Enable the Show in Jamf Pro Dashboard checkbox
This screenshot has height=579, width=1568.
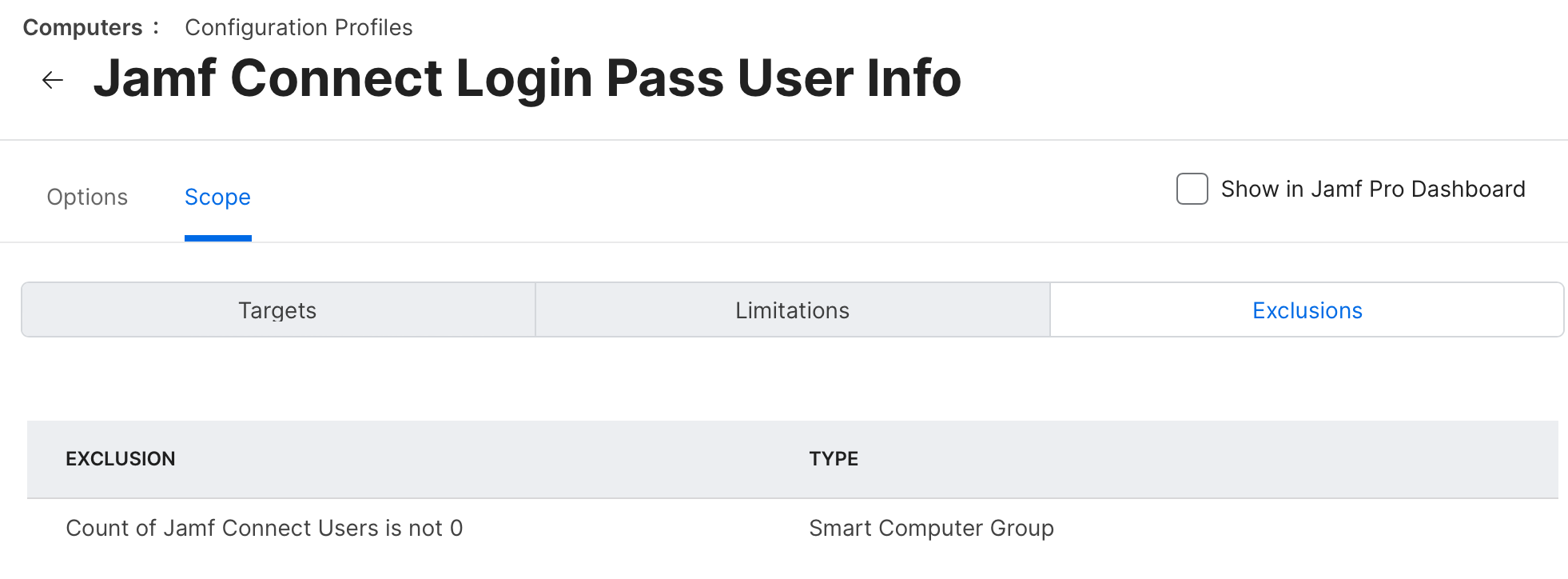coord(1192,190)
